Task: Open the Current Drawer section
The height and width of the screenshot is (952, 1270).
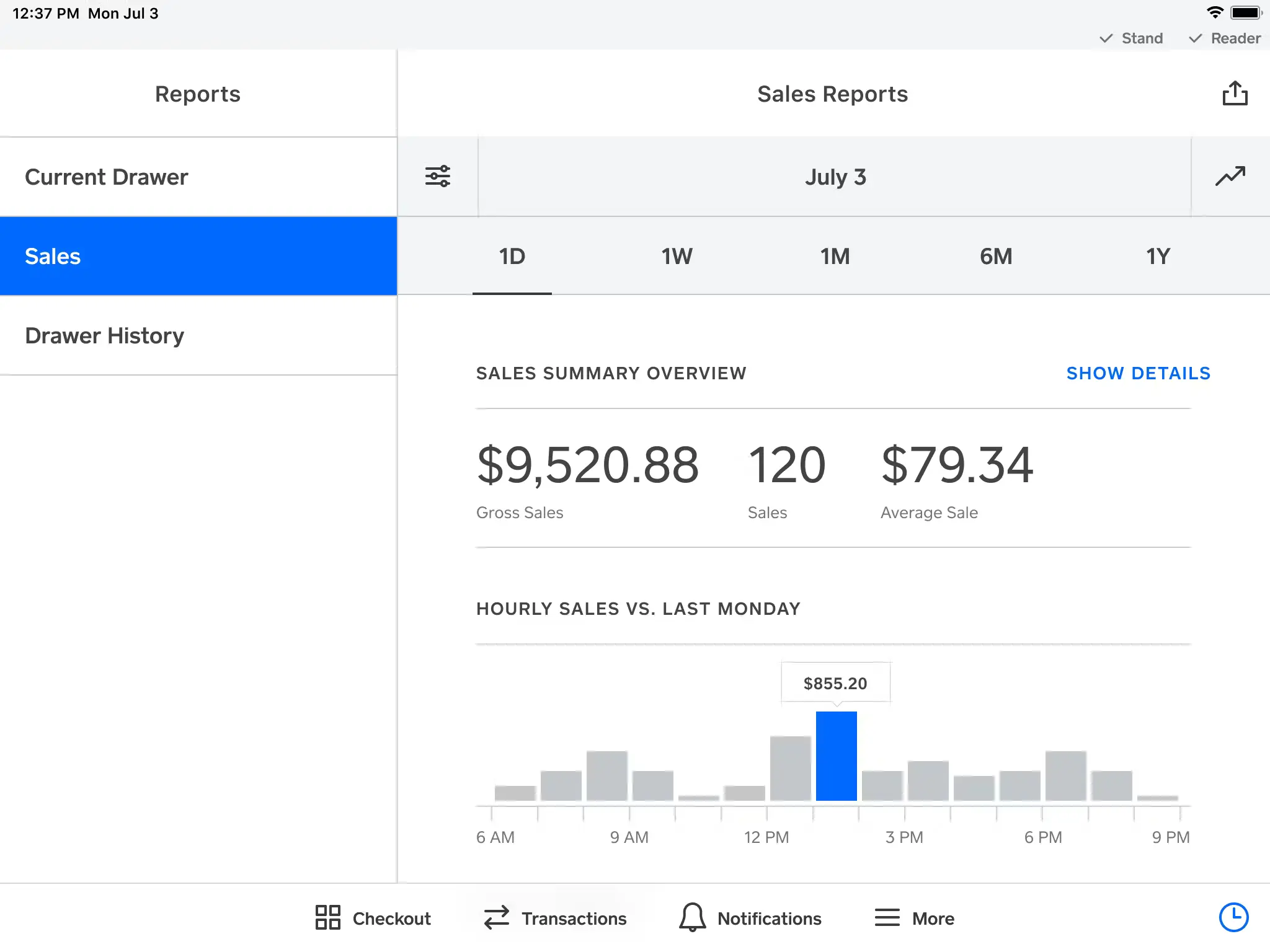Action: (x=198, y=177)
